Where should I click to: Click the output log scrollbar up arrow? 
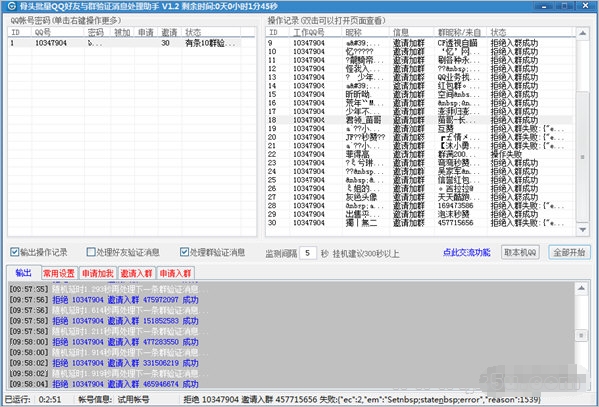[581, 288]
